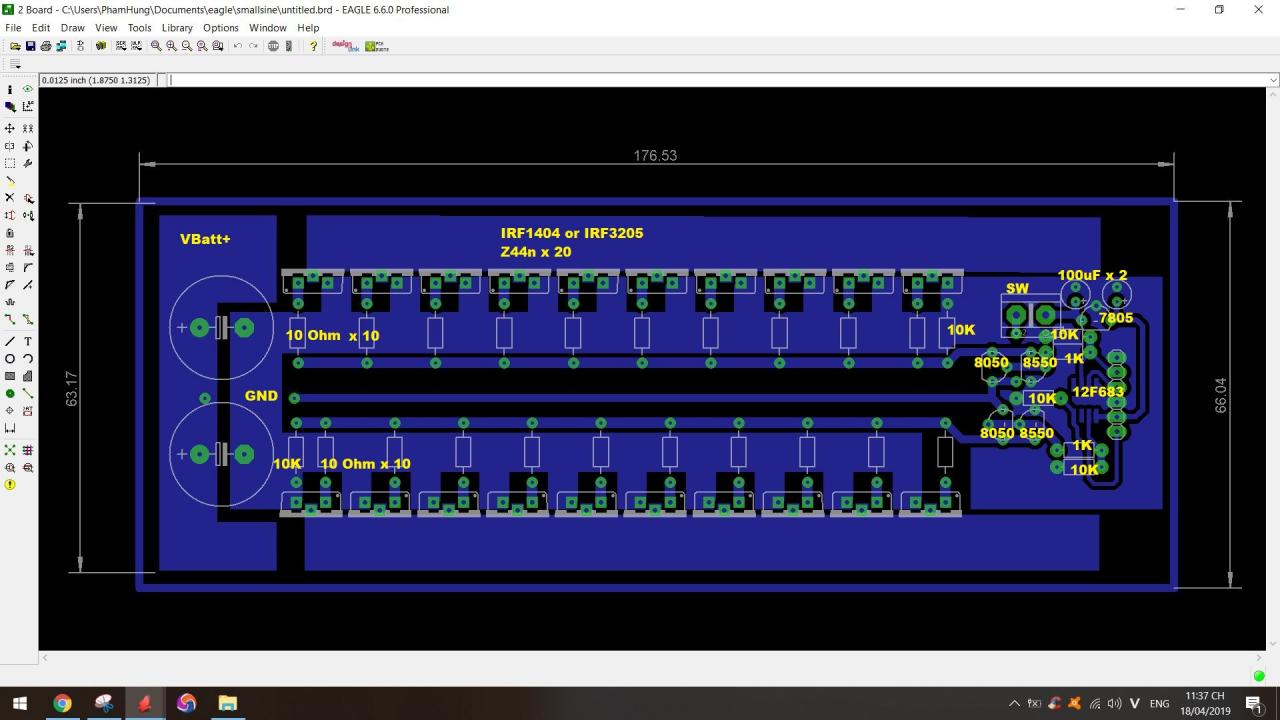This screenshot has width=1280, height=720.
Task: Click the Zoom to fit icon
Action: coord(156,46)
